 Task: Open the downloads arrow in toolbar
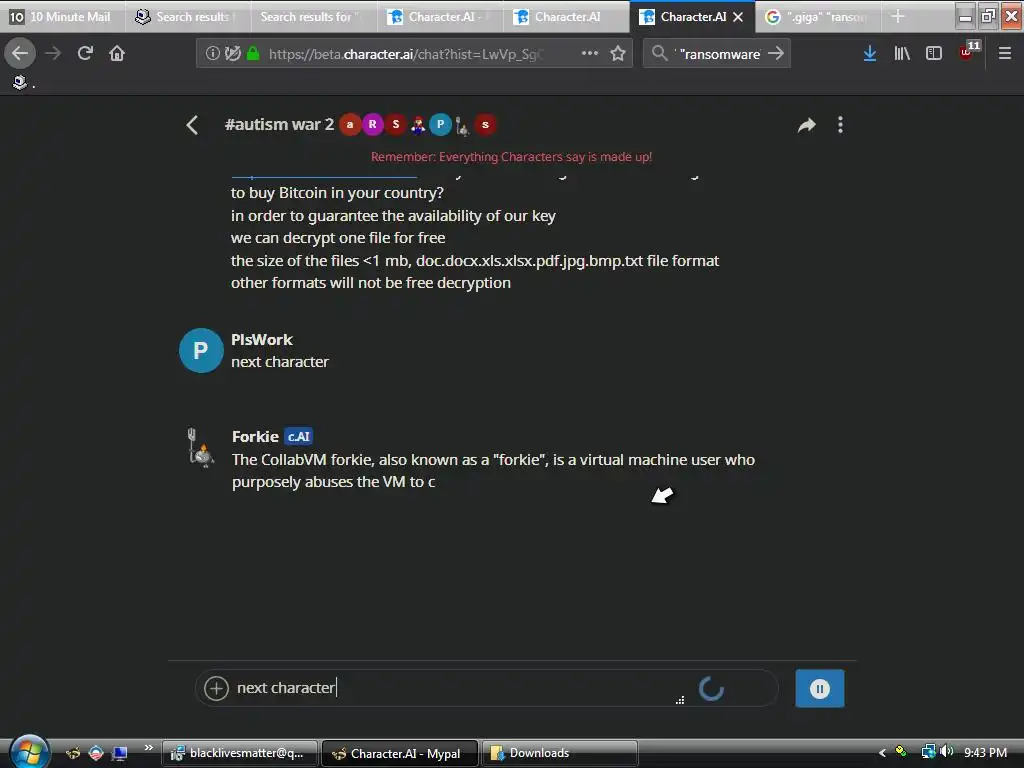pos(869,54)
